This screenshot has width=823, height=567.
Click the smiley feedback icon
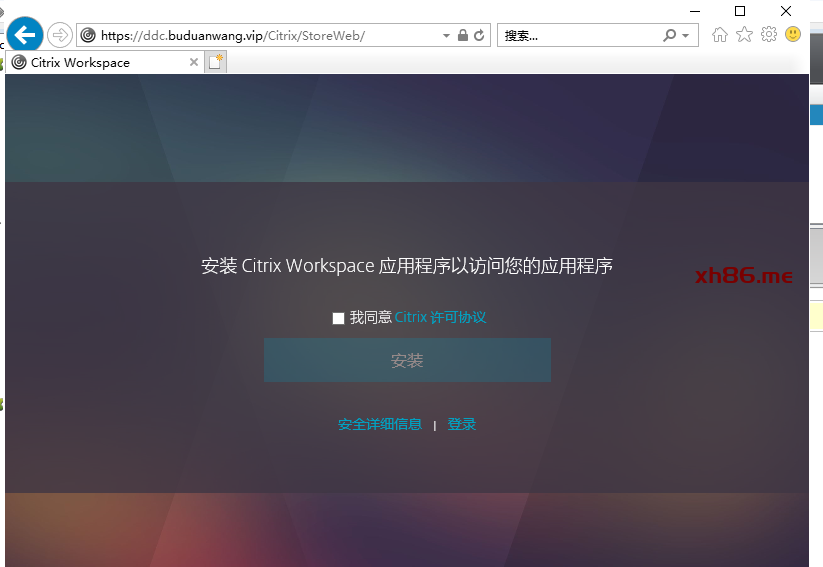click(x=793, y=34)
